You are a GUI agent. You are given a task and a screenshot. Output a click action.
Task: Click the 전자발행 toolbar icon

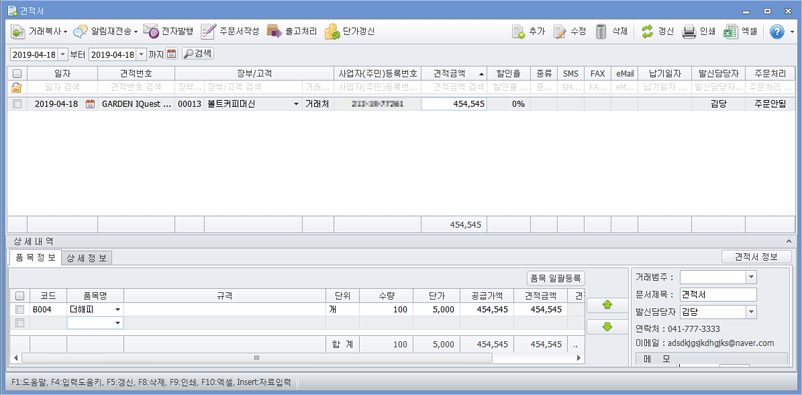150,32
